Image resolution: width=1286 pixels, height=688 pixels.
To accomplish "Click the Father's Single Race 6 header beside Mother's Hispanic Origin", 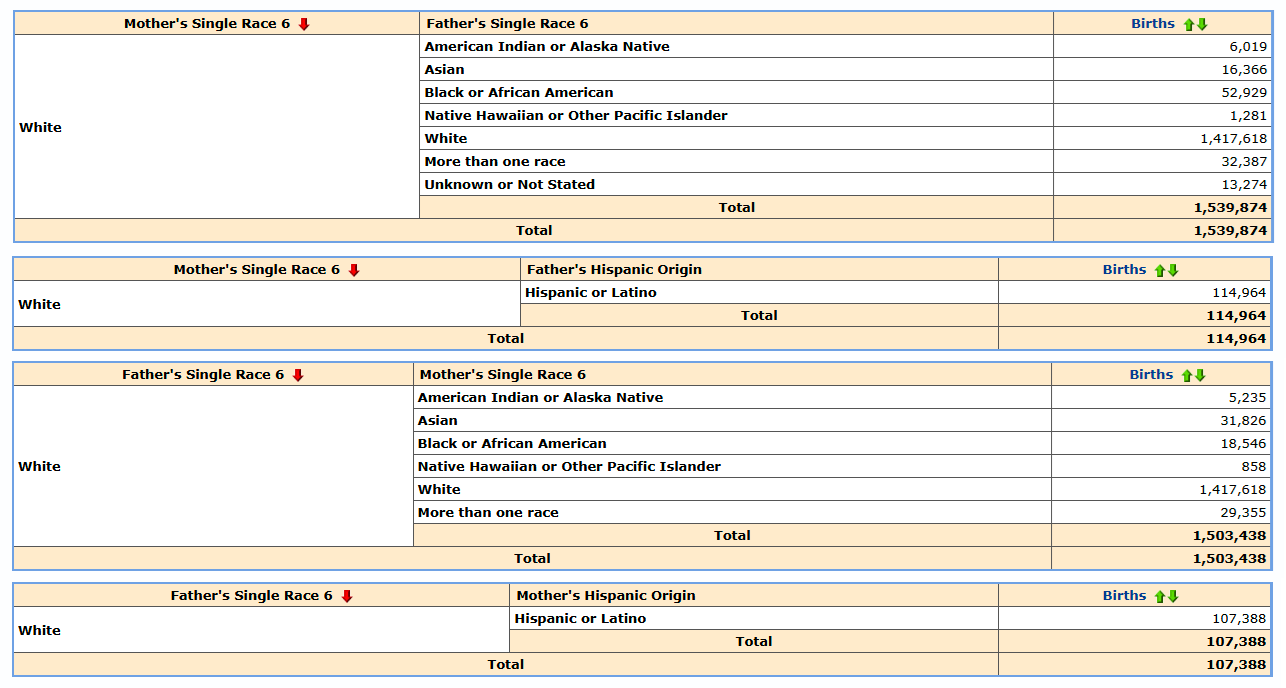I will [252, 595].
